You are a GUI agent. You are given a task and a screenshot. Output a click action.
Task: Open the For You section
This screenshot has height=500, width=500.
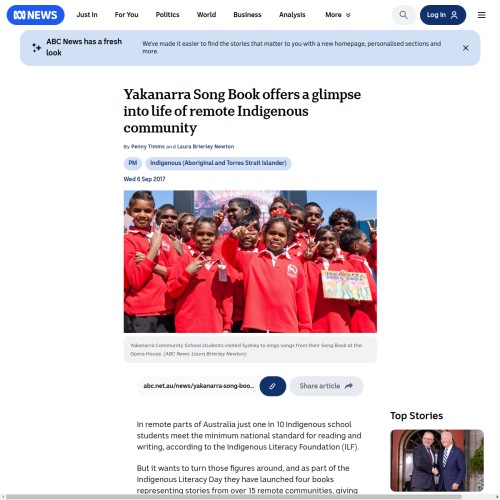(x=126, y=15)
